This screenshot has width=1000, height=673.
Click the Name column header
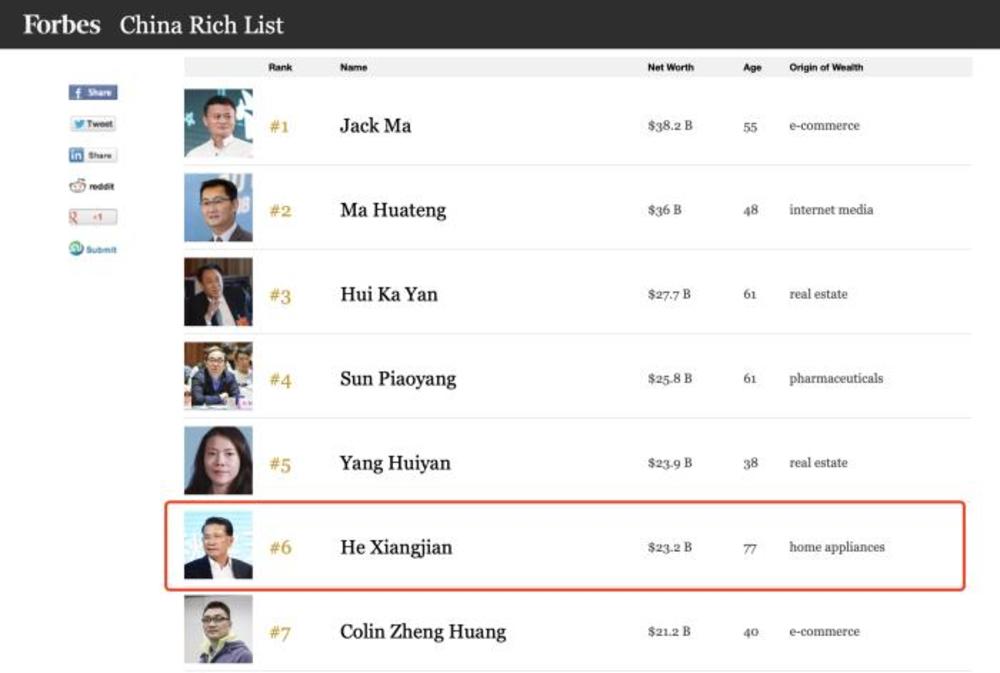[353, 68]
